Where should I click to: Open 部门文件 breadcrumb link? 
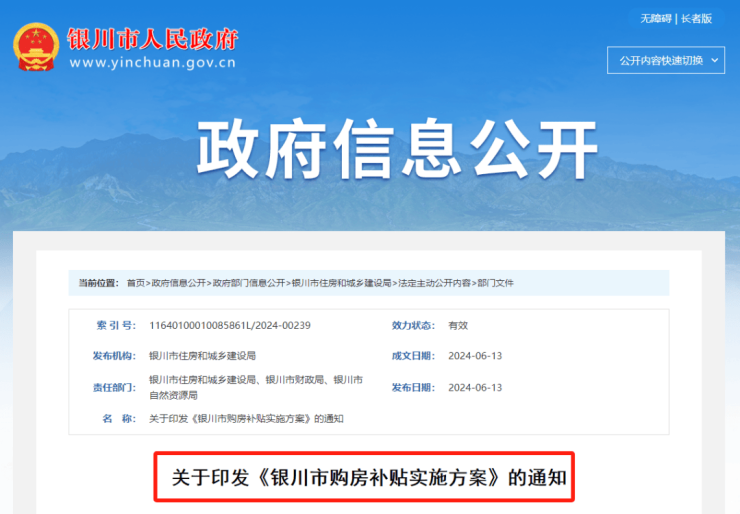click(496, 283)
